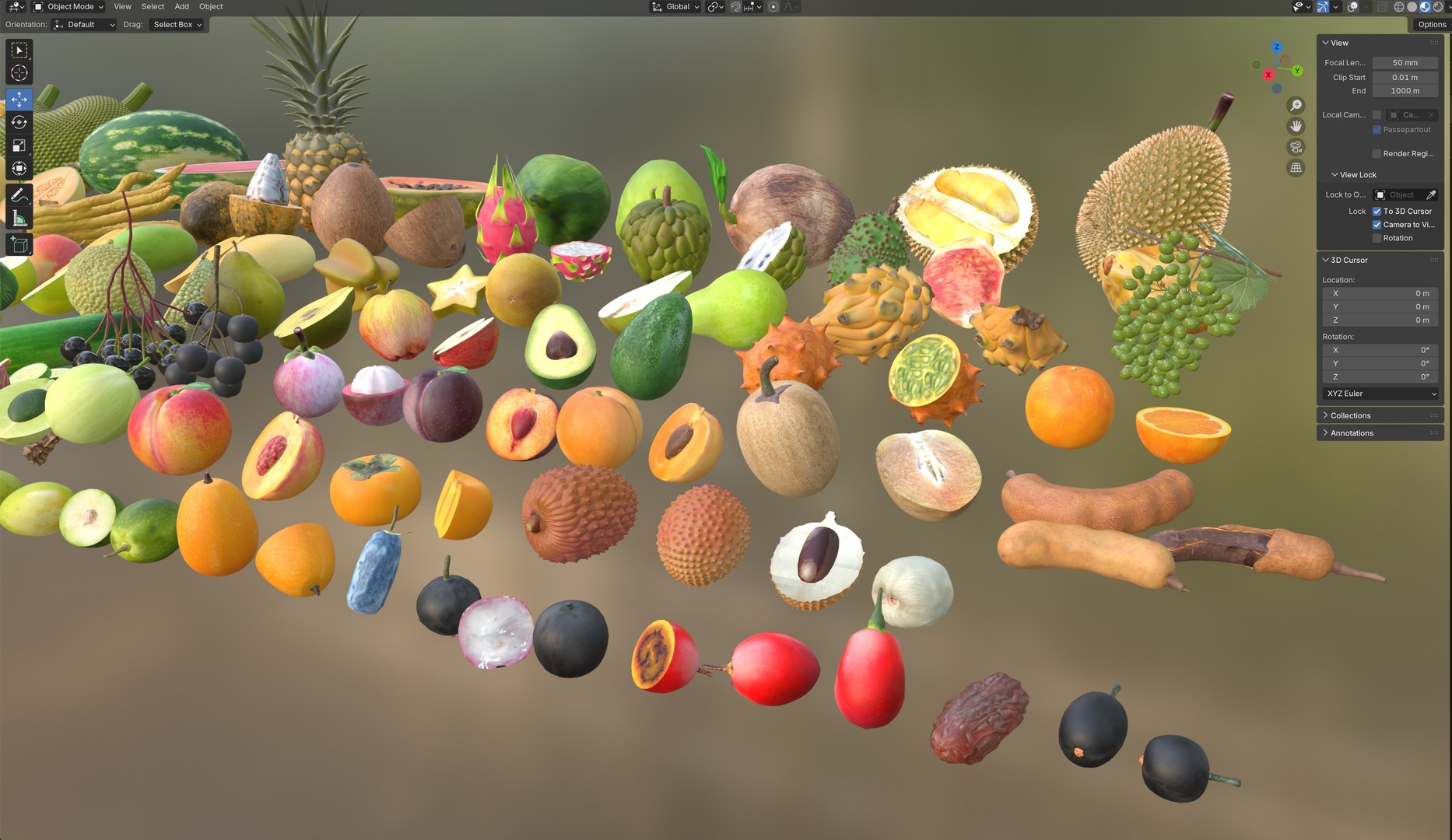The image size is (1452, 840).
Task: Click the Focal Length 50 mm field
Action: click(x=1405, y=63)
